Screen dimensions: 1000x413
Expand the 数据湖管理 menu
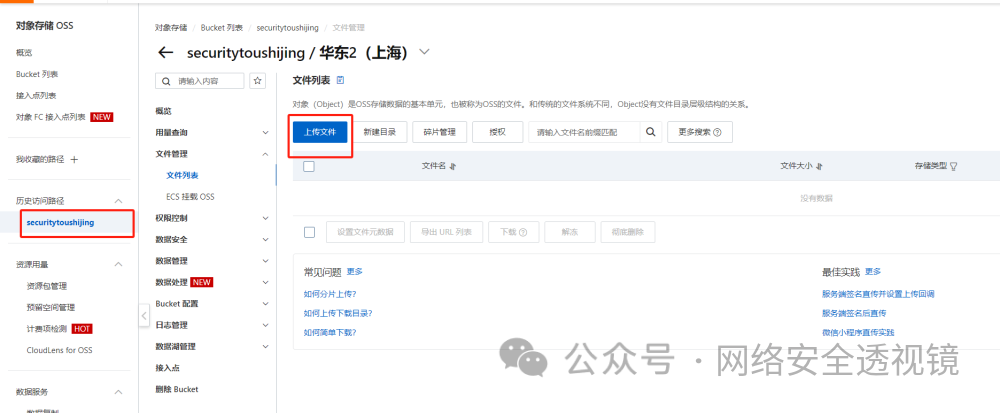(266, 347)
